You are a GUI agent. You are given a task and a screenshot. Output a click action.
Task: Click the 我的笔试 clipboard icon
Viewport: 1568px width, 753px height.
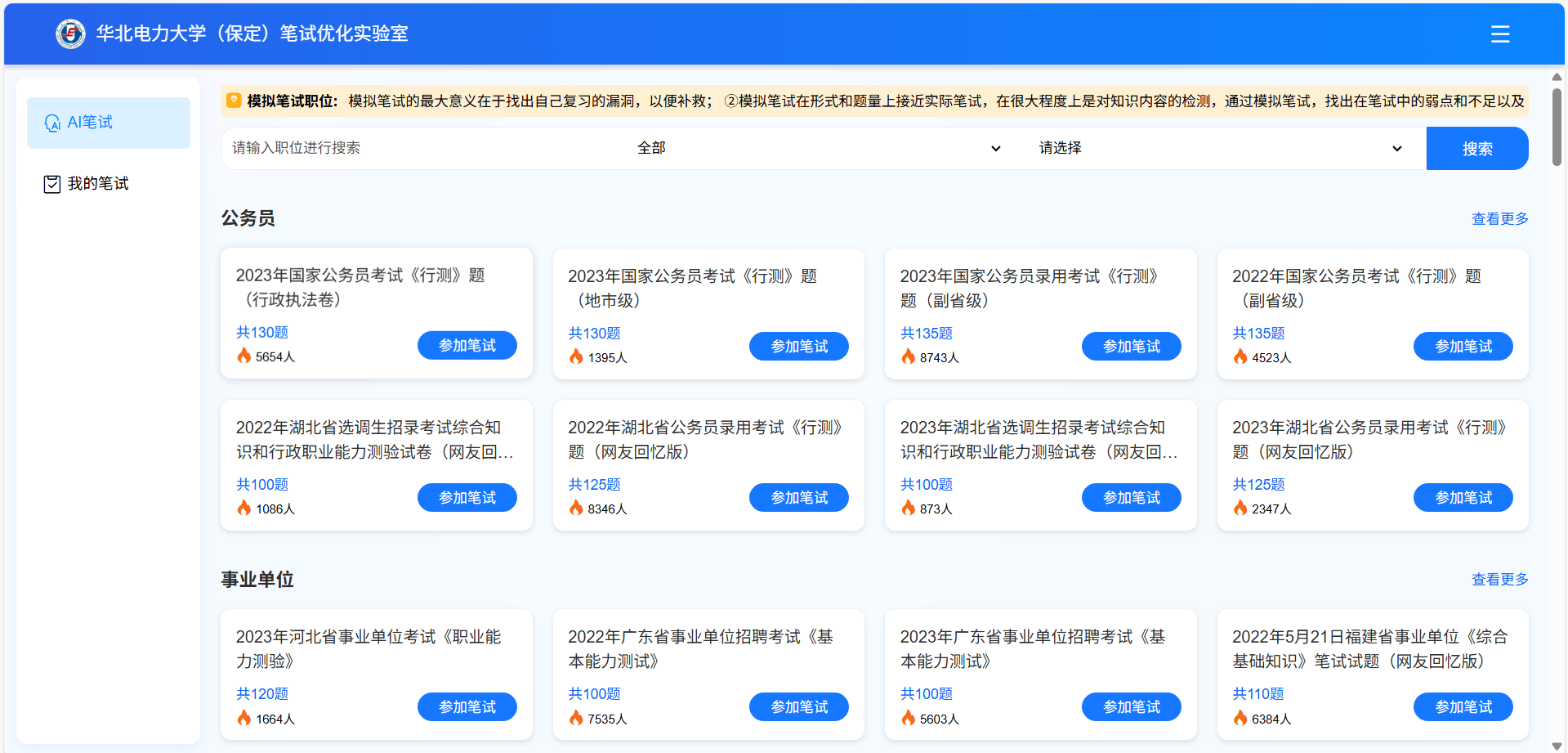click(51, 183)
